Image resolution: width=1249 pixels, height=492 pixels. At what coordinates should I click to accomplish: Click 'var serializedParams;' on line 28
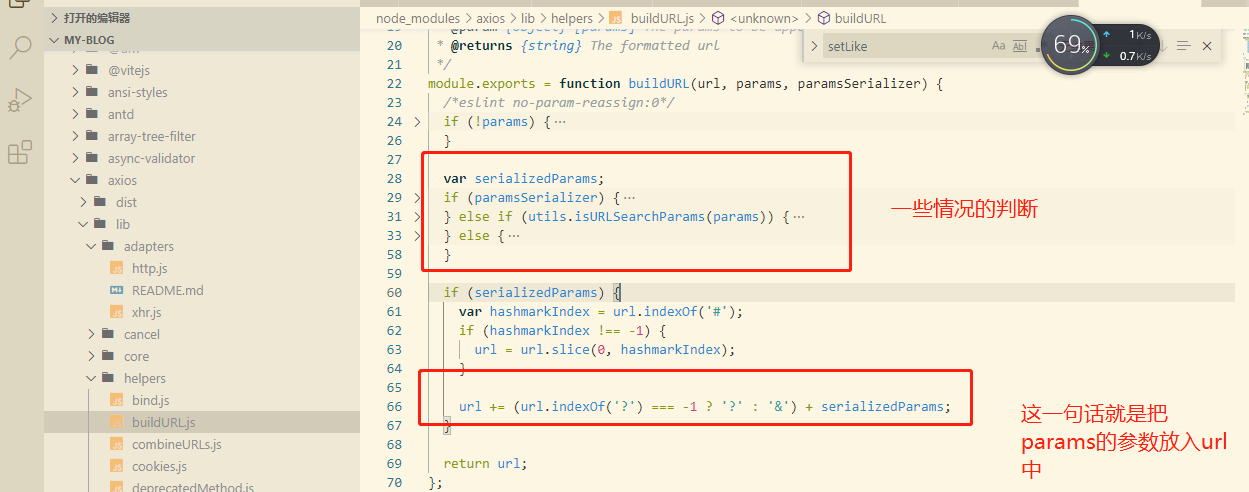coord(524,179)
